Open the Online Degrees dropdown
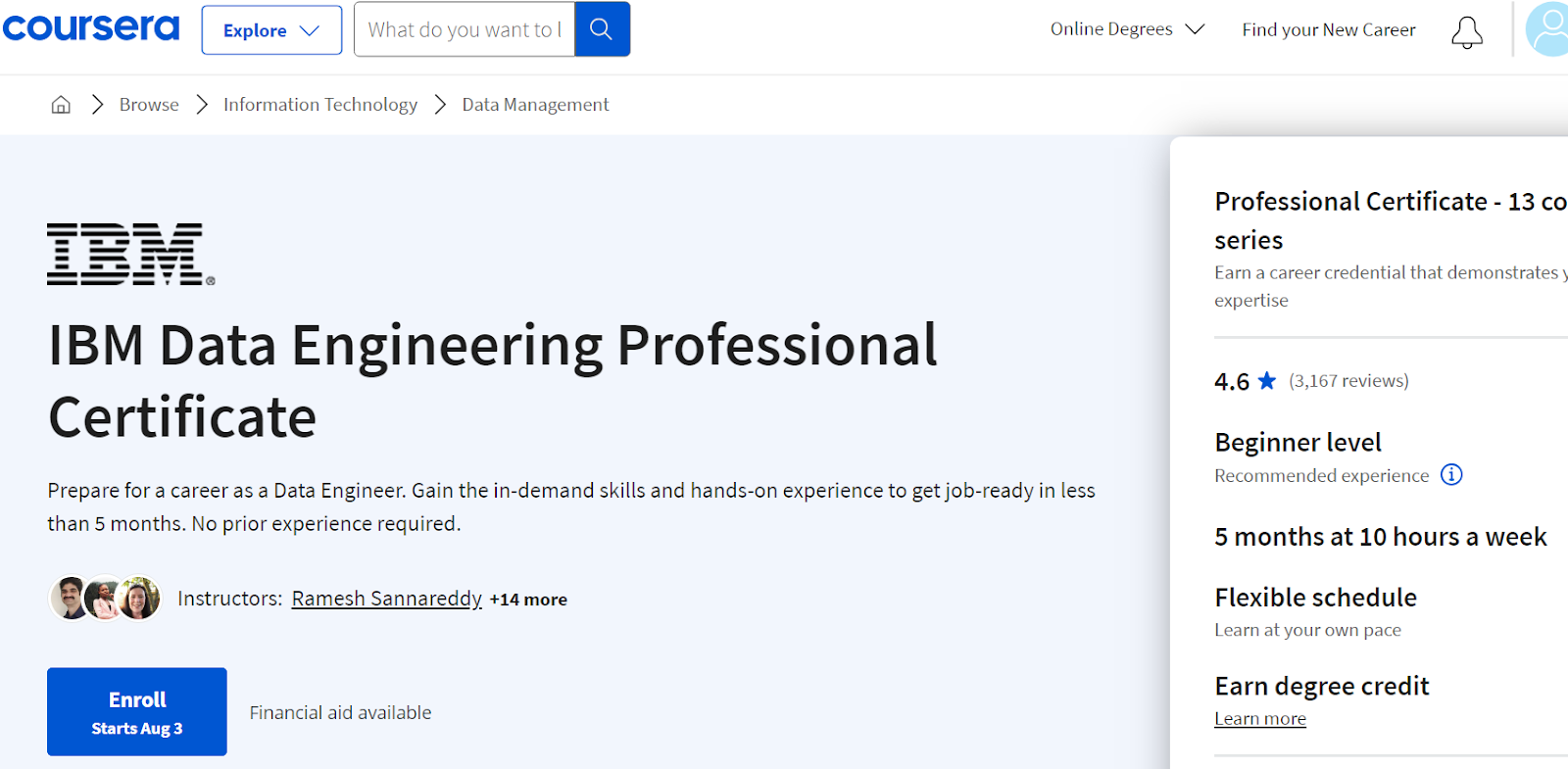The width and height of the screenshot is (1568, 769). click(1127, 29)
